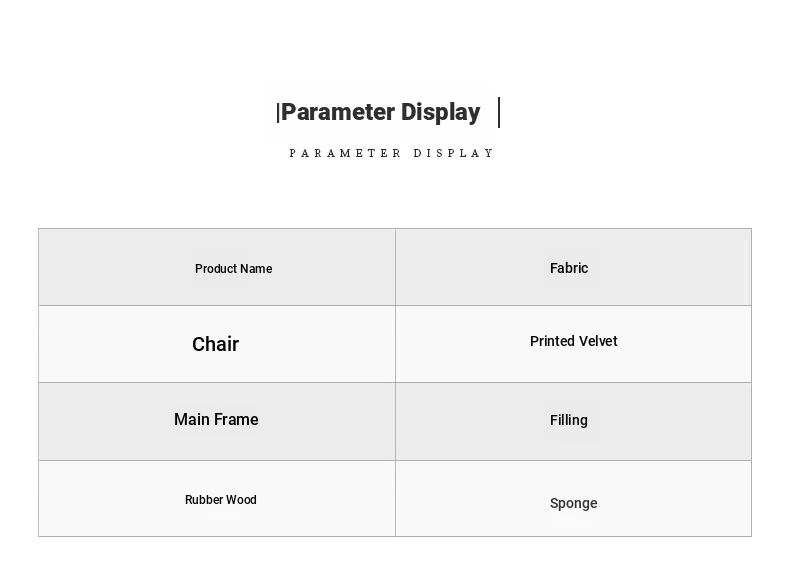
Task: Click the divider between Main Frame and Filling cells
Action: tap(395, 421)
